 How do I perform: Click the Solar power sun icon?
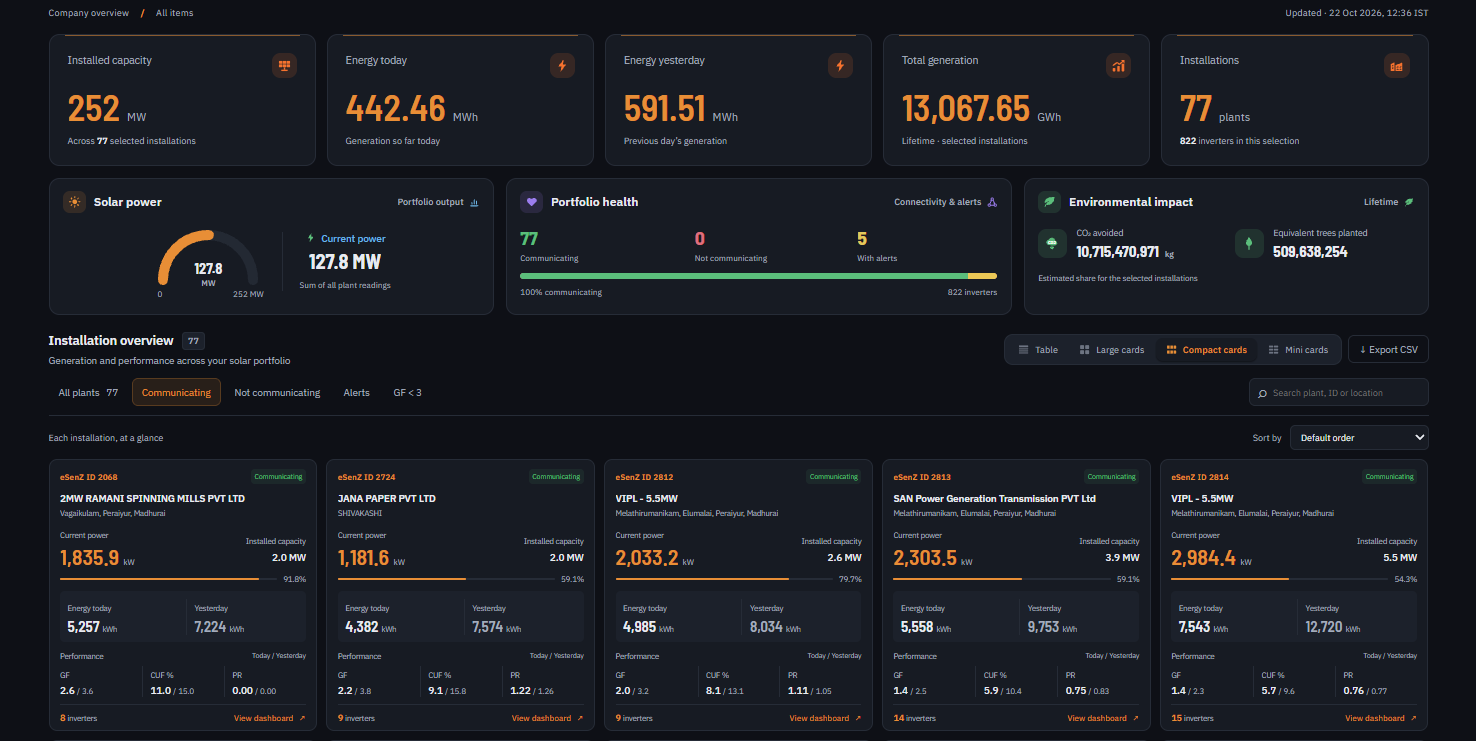[x=75, y=202]
